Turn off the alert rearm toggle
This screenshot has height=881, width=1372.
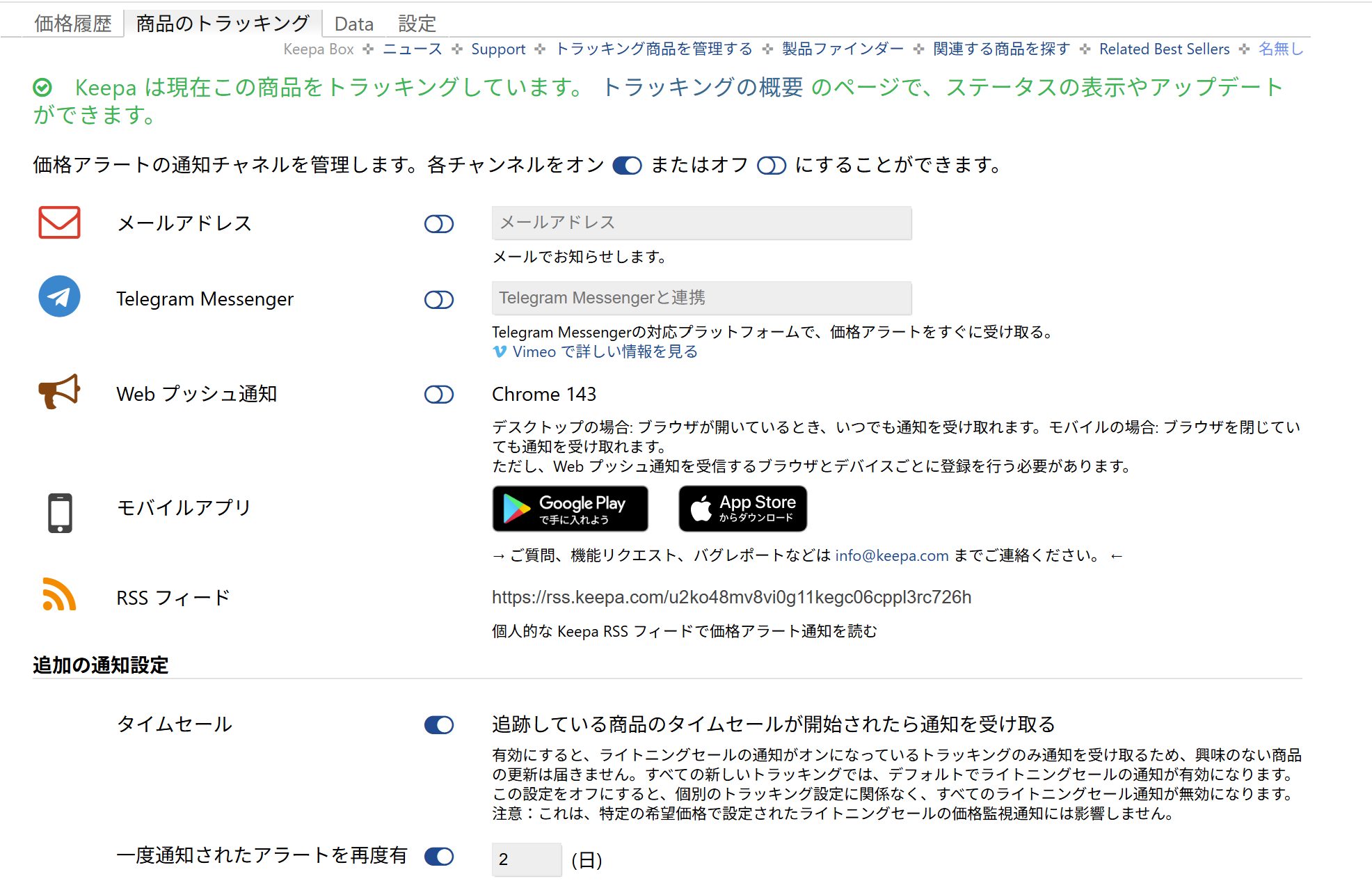[439, 857]
